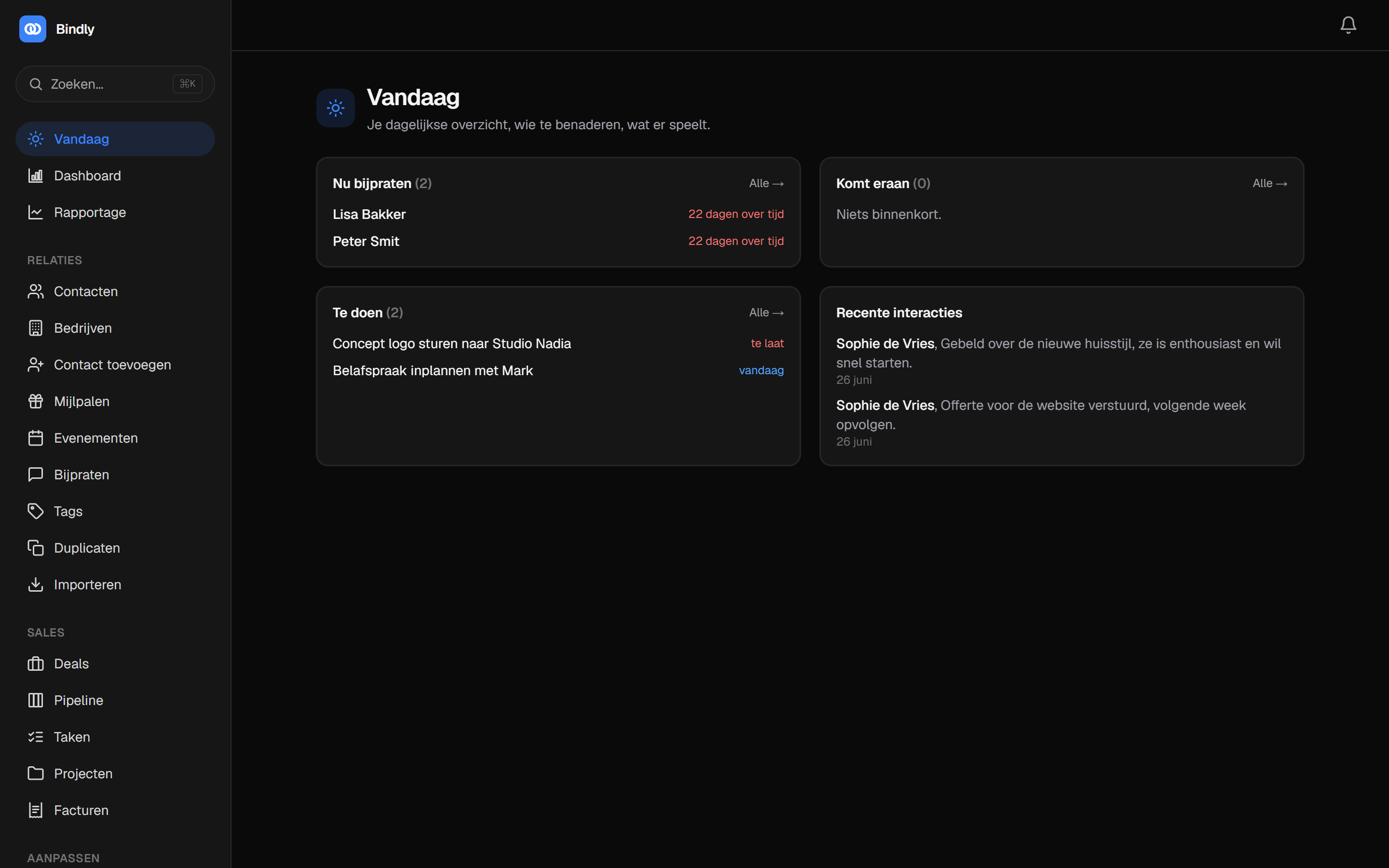Open Sophie de Vries offerte interaction
The width and height of the screenshot is (1389, 868).
(1061, 422)
